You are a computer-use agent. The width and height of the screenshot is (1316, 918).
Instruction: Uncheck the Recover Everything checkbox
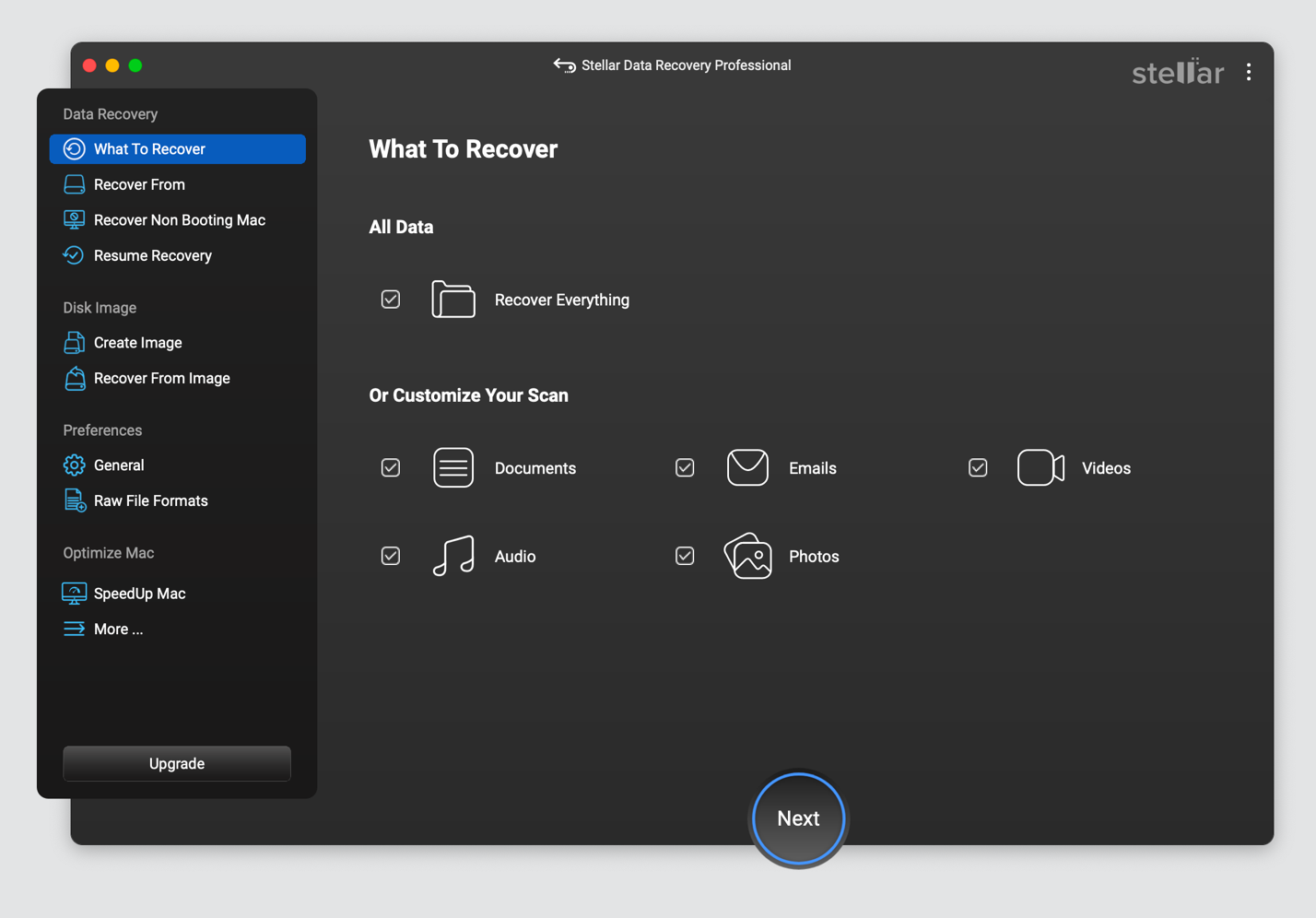point(391,300)
